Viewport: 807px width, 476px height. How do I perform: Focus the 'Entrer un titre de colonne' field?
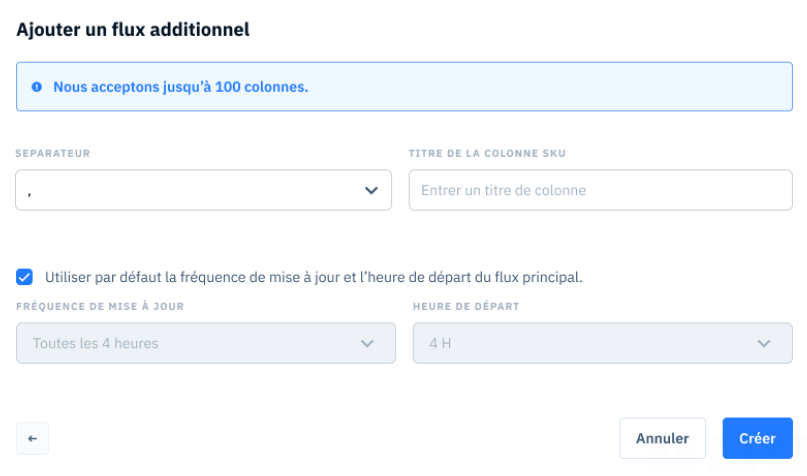tap(601, 190)
